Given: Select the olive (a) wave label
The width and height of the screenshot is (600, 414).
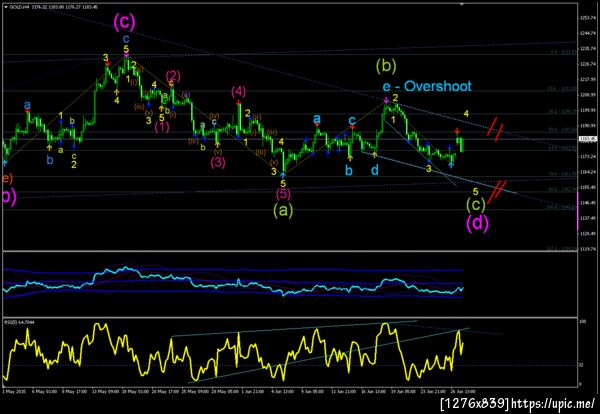Looking at the screenshot, I should coord(284,210).
